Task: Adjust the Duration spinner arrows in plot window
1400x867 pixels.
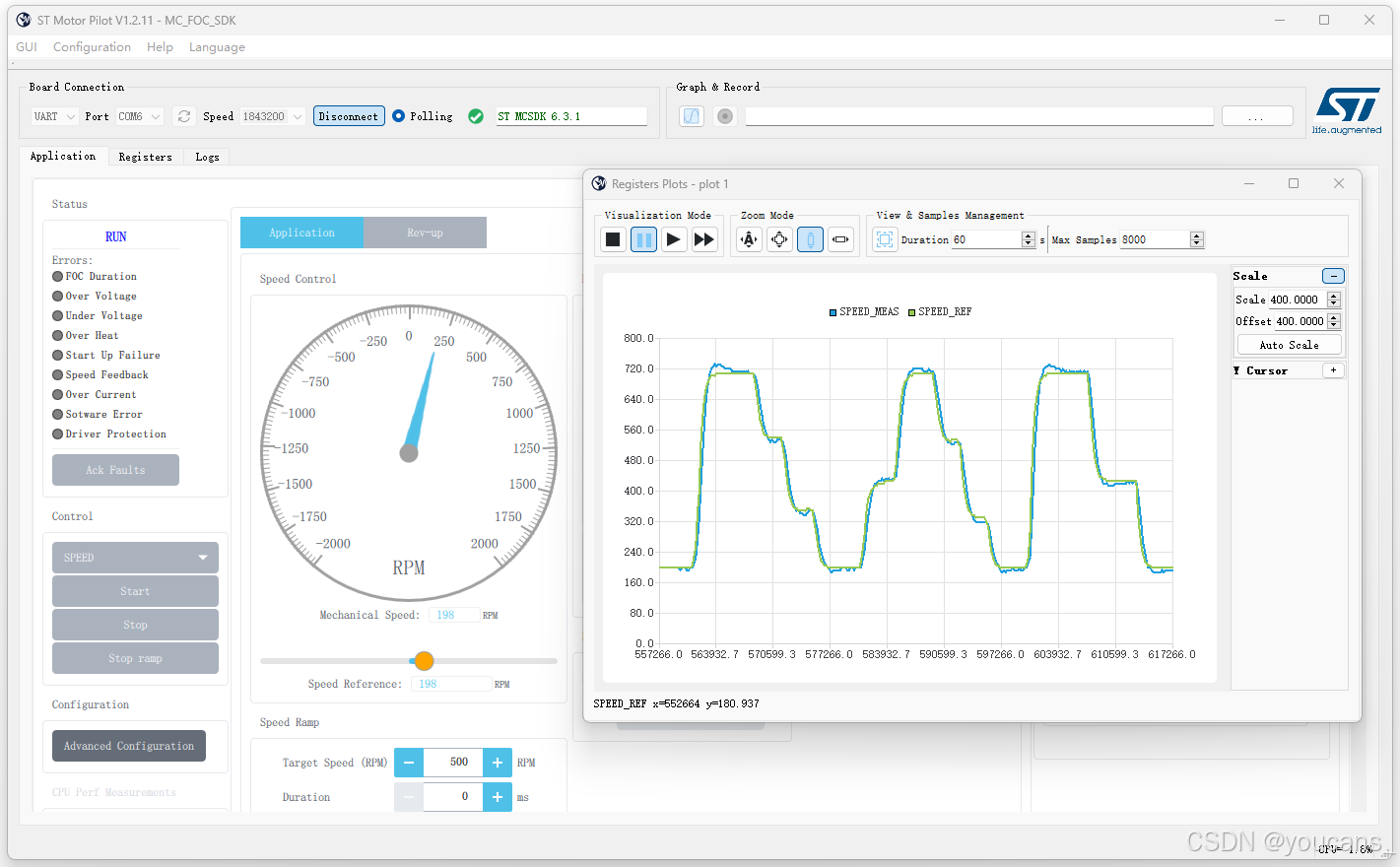Action: tap(1029, 239)
